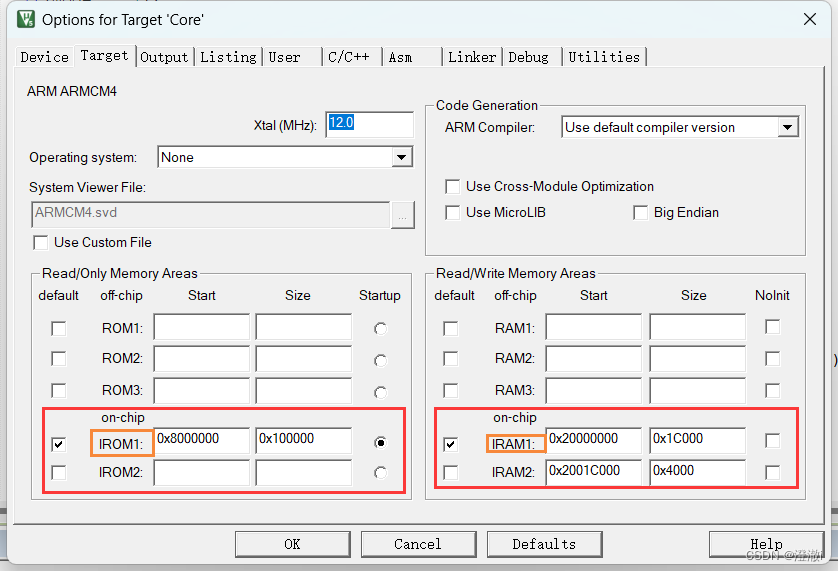Viewport: 838px width, 571px height.
Task: Toggle RAM1 NoInit checkbox
Action: [x=772, y=327]
